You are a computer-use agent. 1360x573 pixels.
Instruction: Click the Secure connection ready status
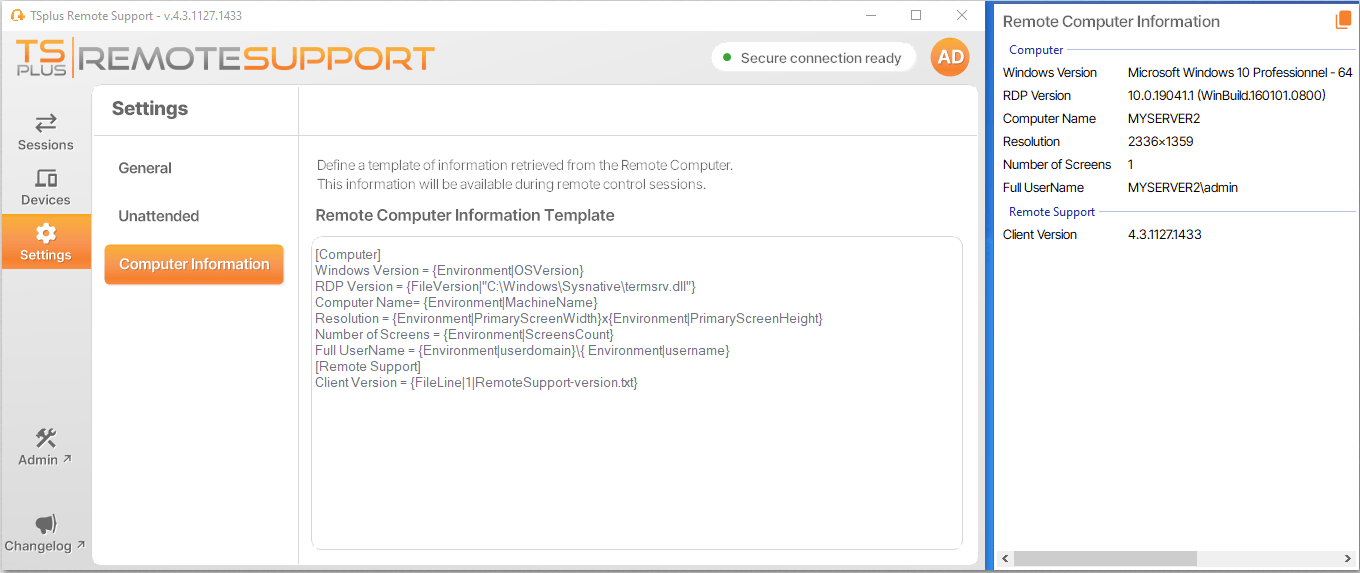(x=813, y=58)
